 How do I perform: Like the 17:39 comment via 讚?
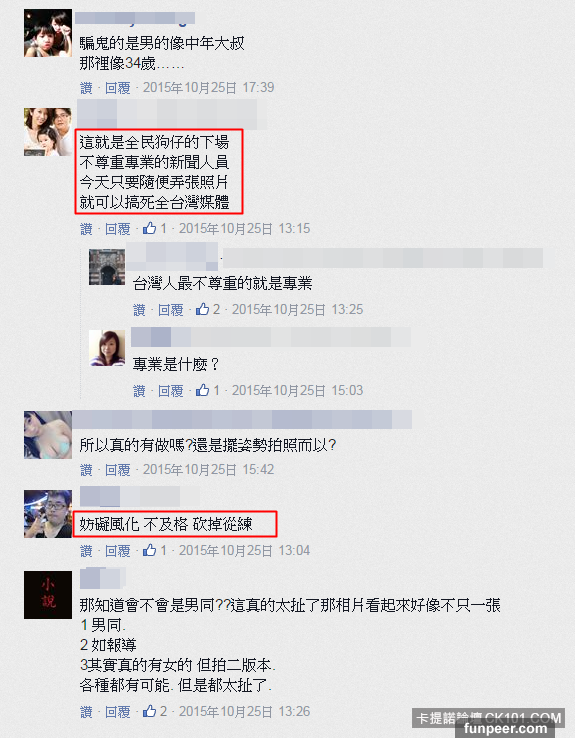click(86, 88)
